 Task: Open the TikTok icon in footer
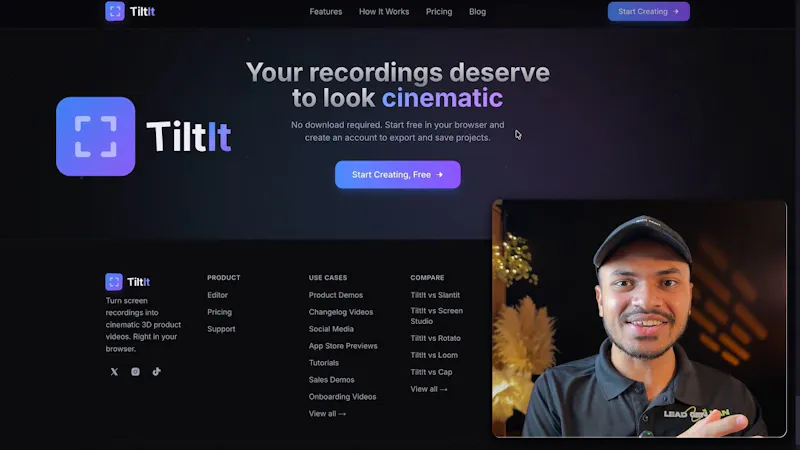(157, 371)
